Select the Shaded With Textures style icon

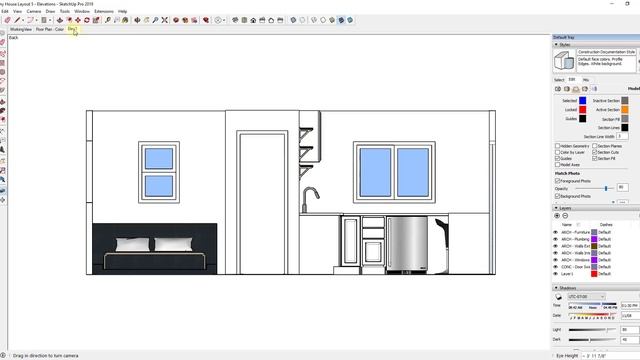341,20
